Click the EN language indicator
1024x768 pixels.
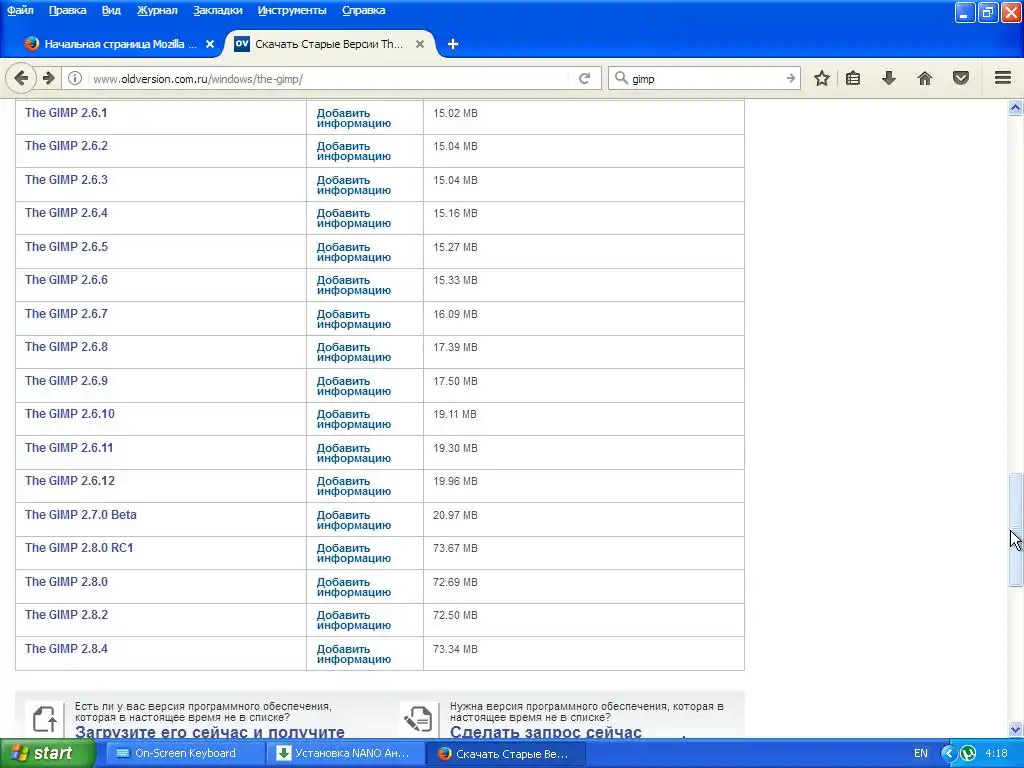point(920,754)
